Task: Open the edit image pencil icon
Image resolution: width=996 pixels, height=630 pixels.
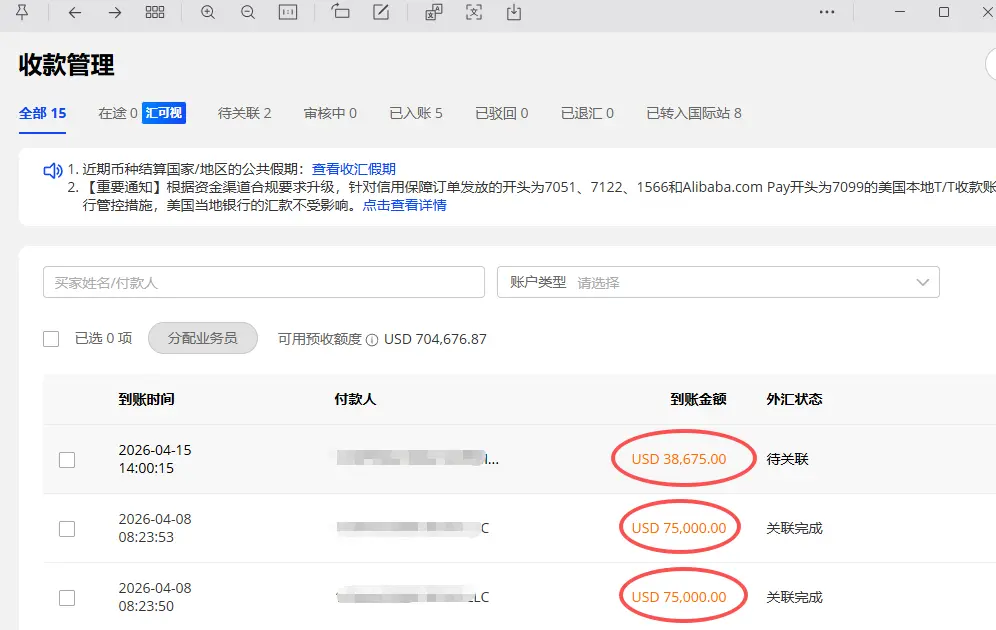Action: click(381, 12)
